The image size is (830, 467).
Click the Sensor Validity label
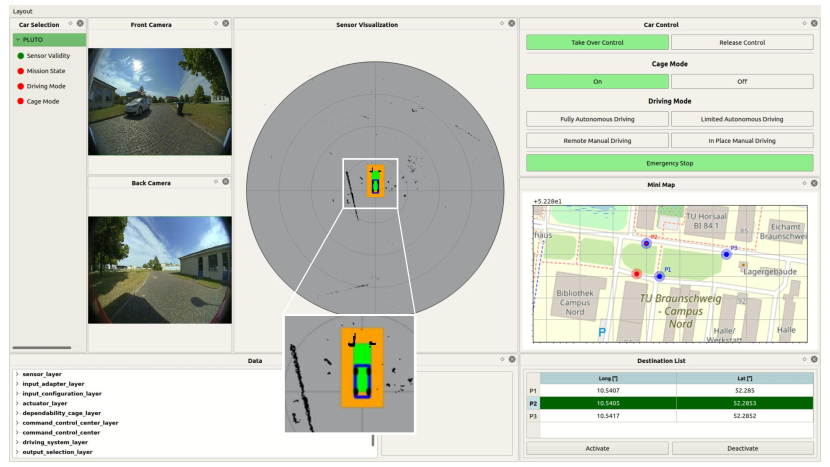[48, 56]
